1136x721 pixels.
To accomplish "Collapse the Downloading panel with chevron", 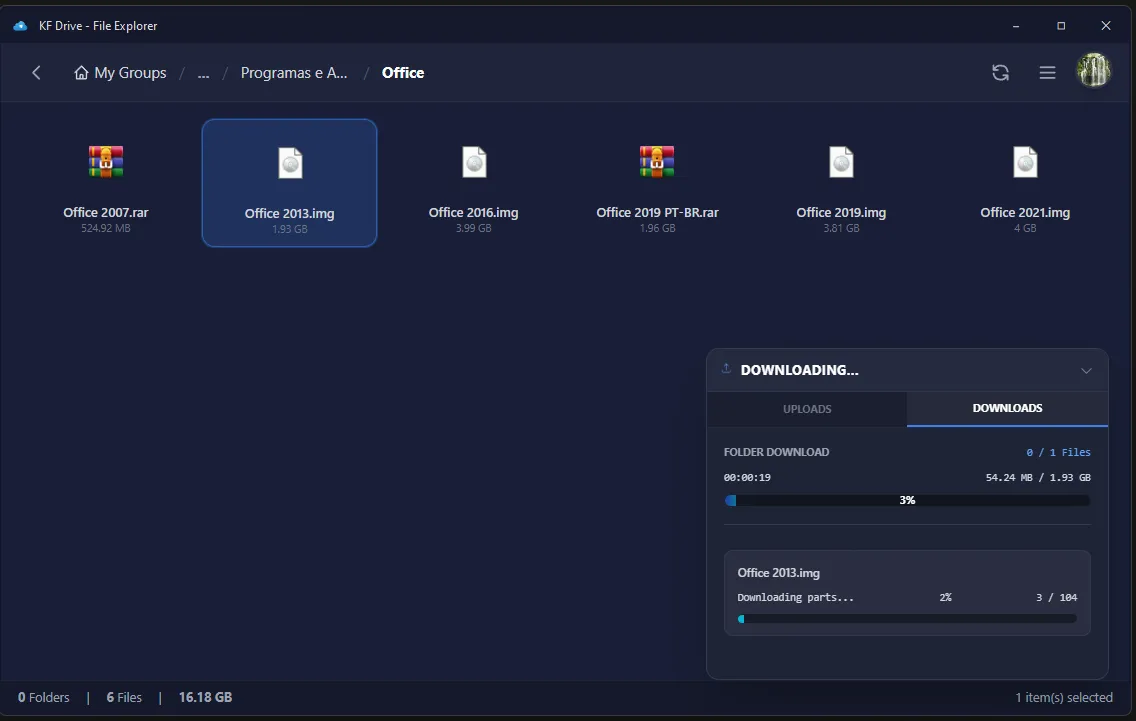I will pos(1086,371).
